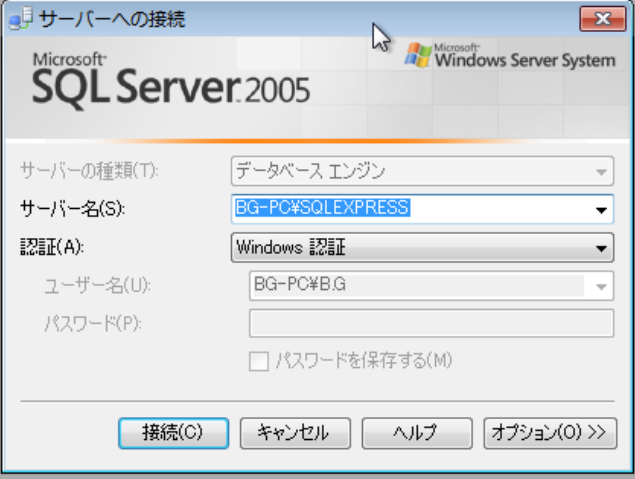635x479 pixels.
Task: Close the サーバーへの接続 dialog
Action: 603,19
